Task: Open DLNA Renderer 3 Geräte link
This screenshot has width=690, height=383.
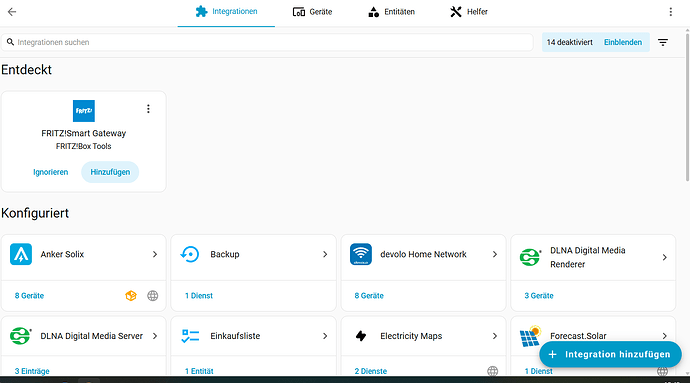Action: tap(539, 296)
